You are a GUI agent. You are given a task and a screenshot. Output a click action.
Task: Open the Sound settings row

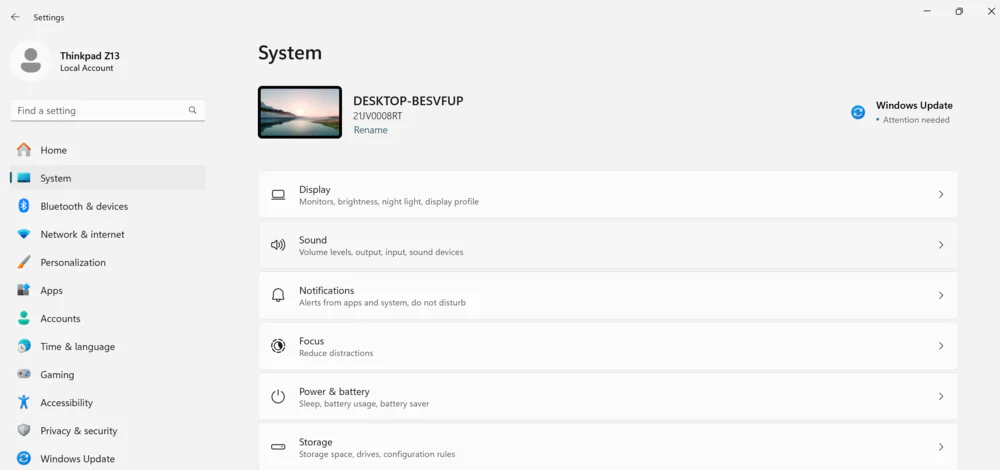(608, 245)
